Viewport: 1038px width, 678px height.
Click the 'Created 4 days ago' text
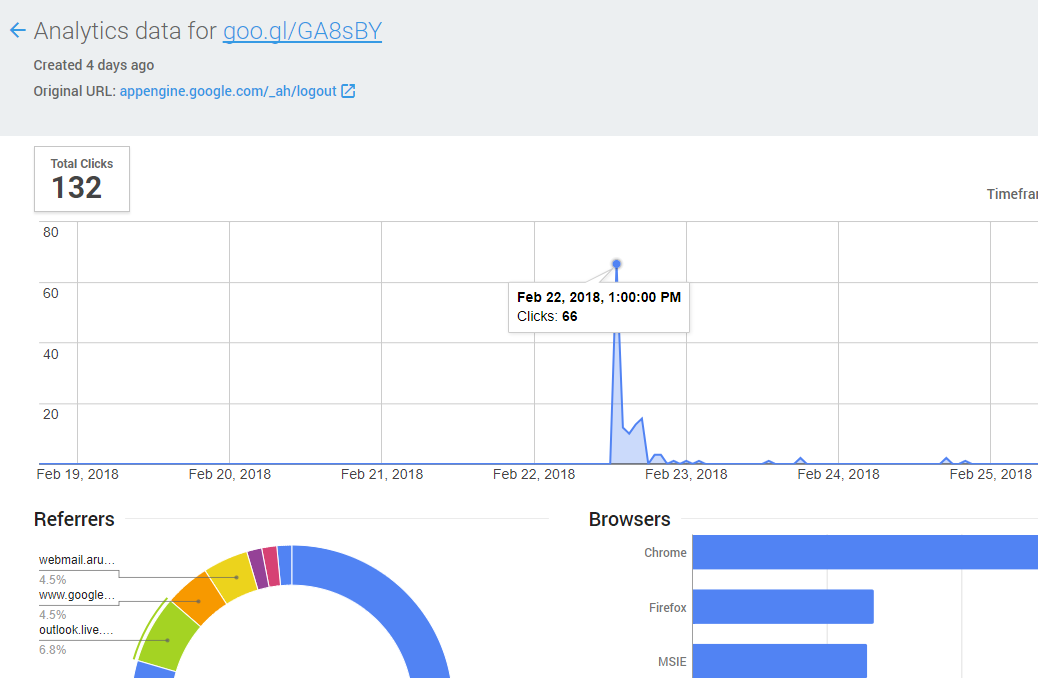pos(94,65)
